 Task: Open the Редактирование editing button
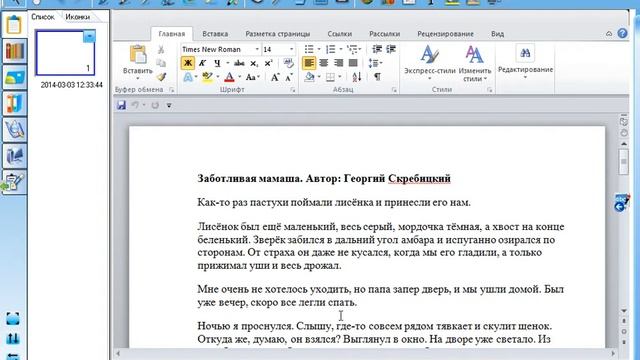(x=525, y=61)
